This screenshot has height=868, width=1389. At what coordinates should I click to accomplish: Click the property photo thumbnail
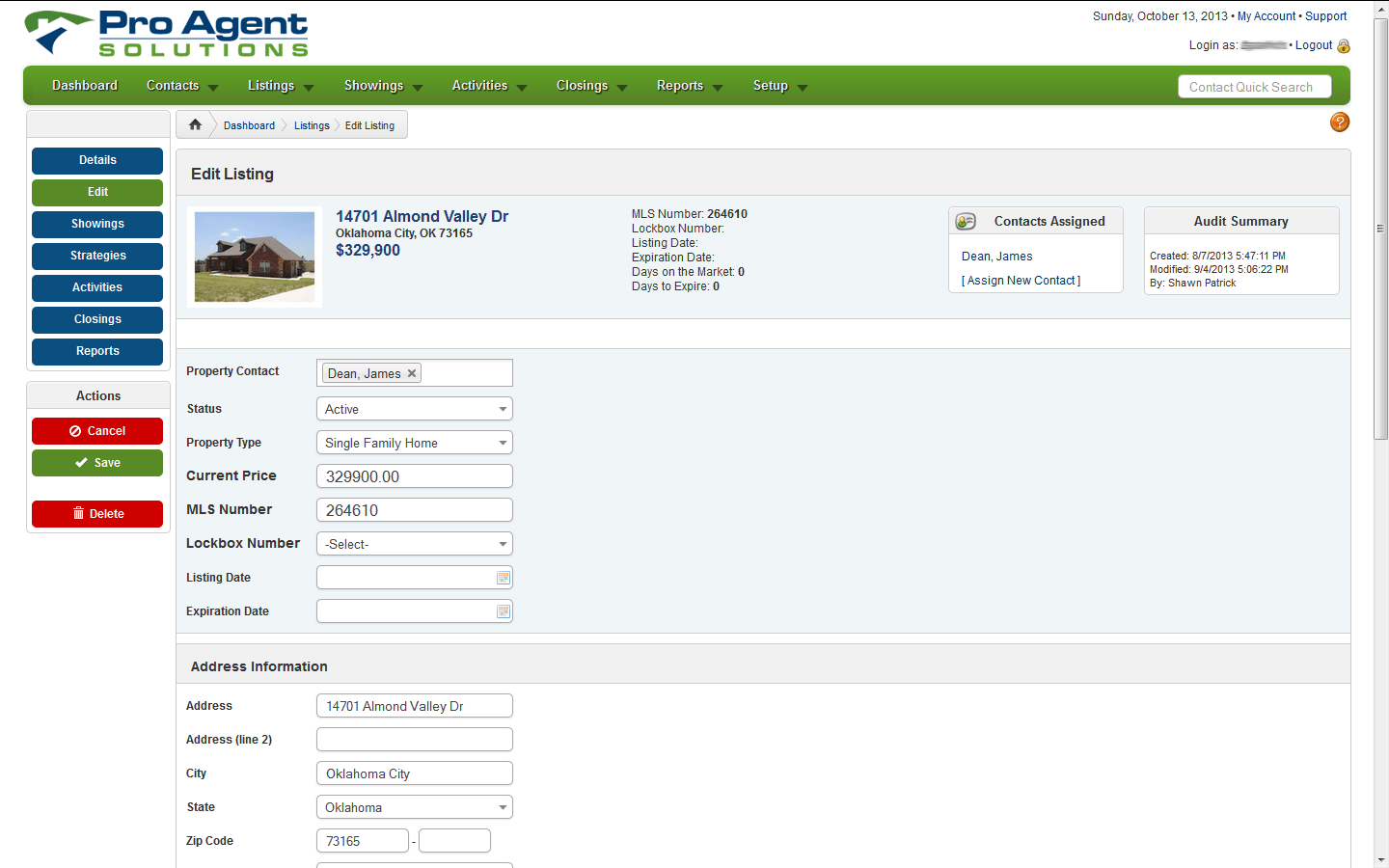254,256
